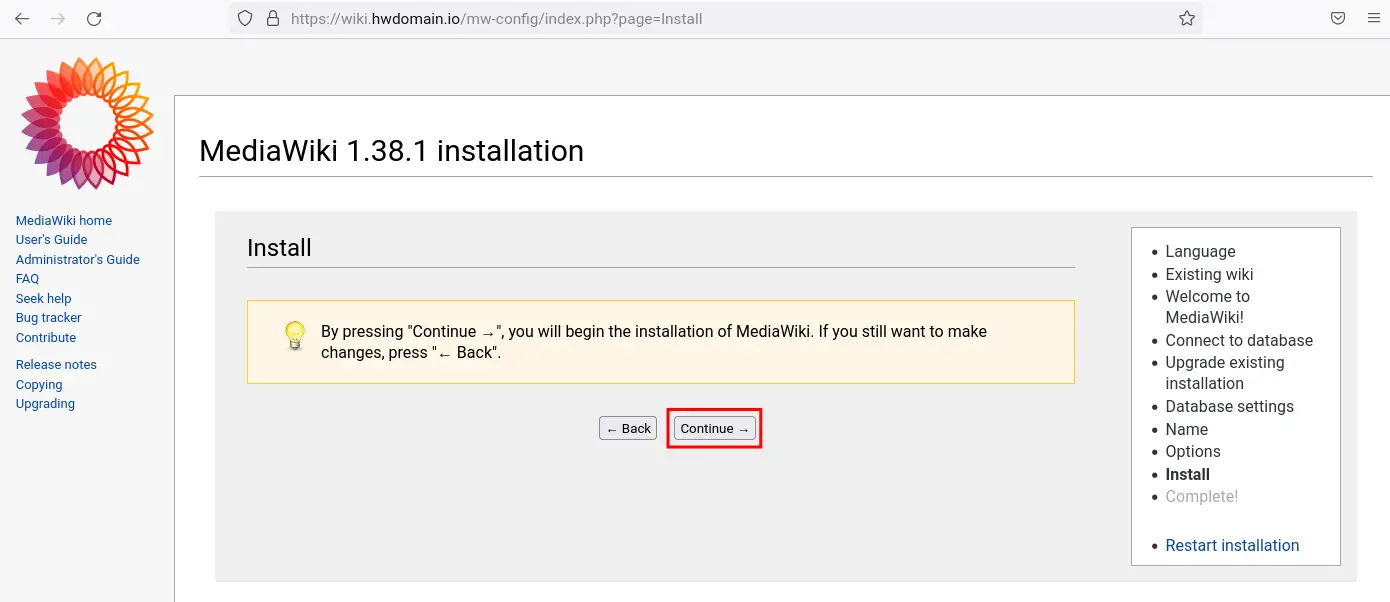Image resolution: width=1390 pixels, height=602 pixels.
Task: Open the shield tracking protection icon
Action: (x=246, y=18)
